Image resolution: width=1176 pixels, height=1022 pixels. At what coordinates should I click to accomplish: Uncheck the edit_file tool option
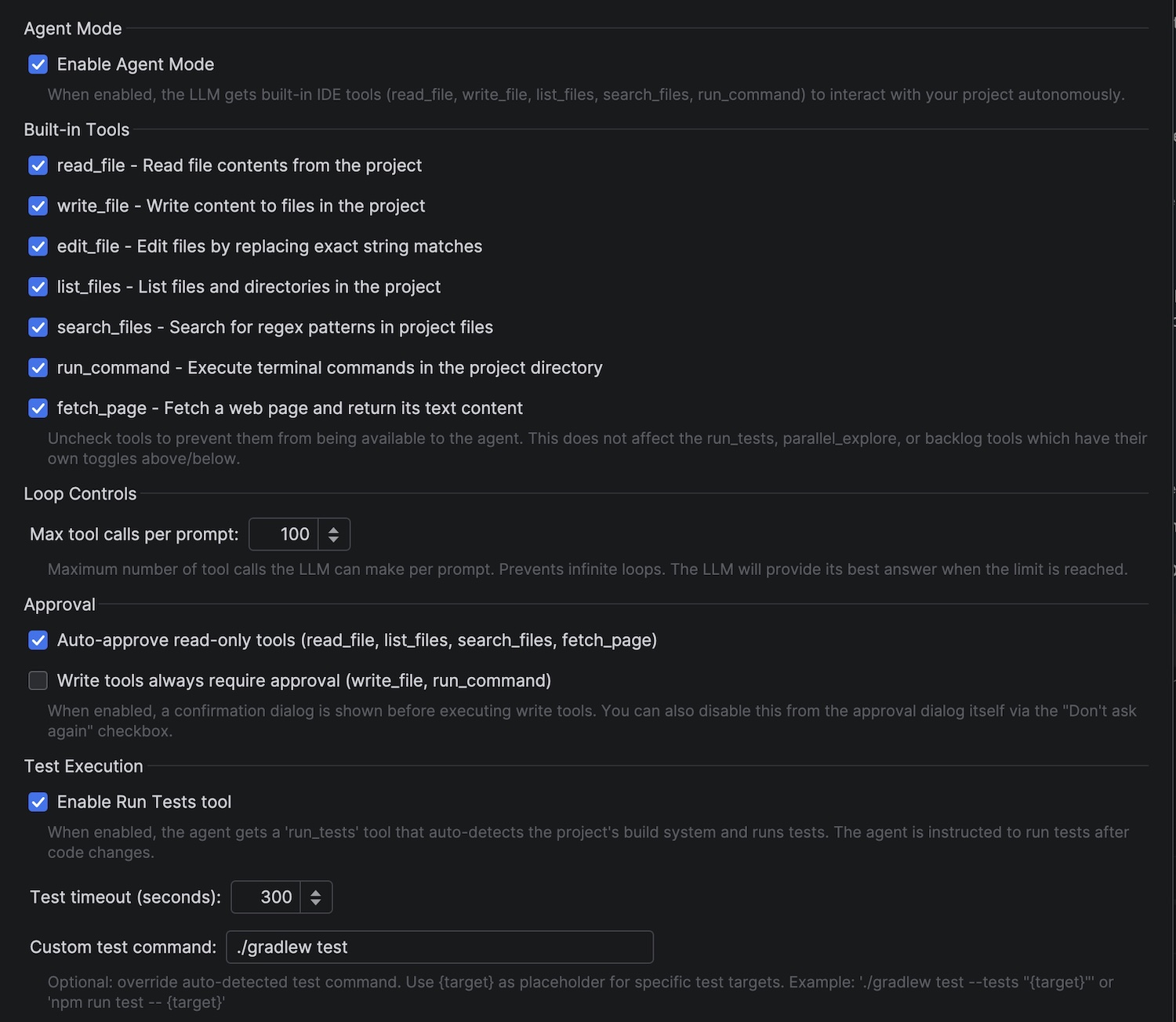tap(38, 246)
